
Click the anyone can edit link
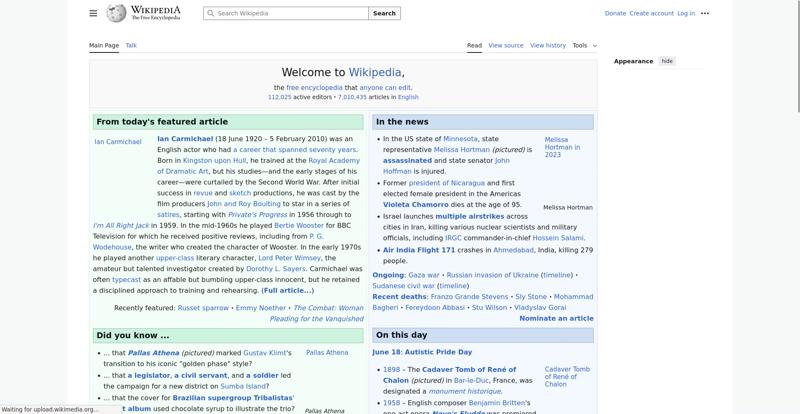(385, 87)
